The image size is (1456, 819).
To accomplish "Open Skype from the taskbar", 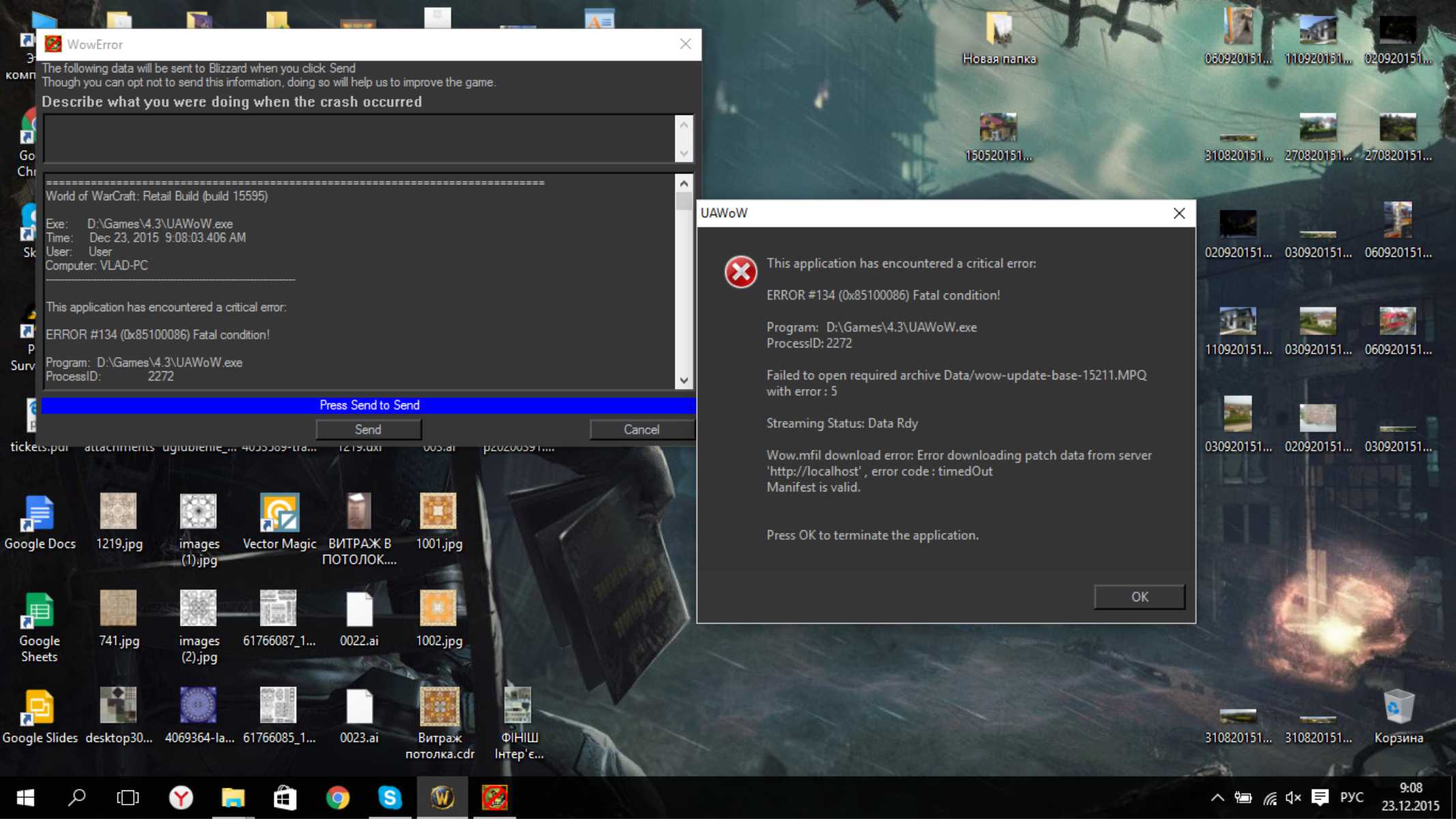I will click(390, 797).
